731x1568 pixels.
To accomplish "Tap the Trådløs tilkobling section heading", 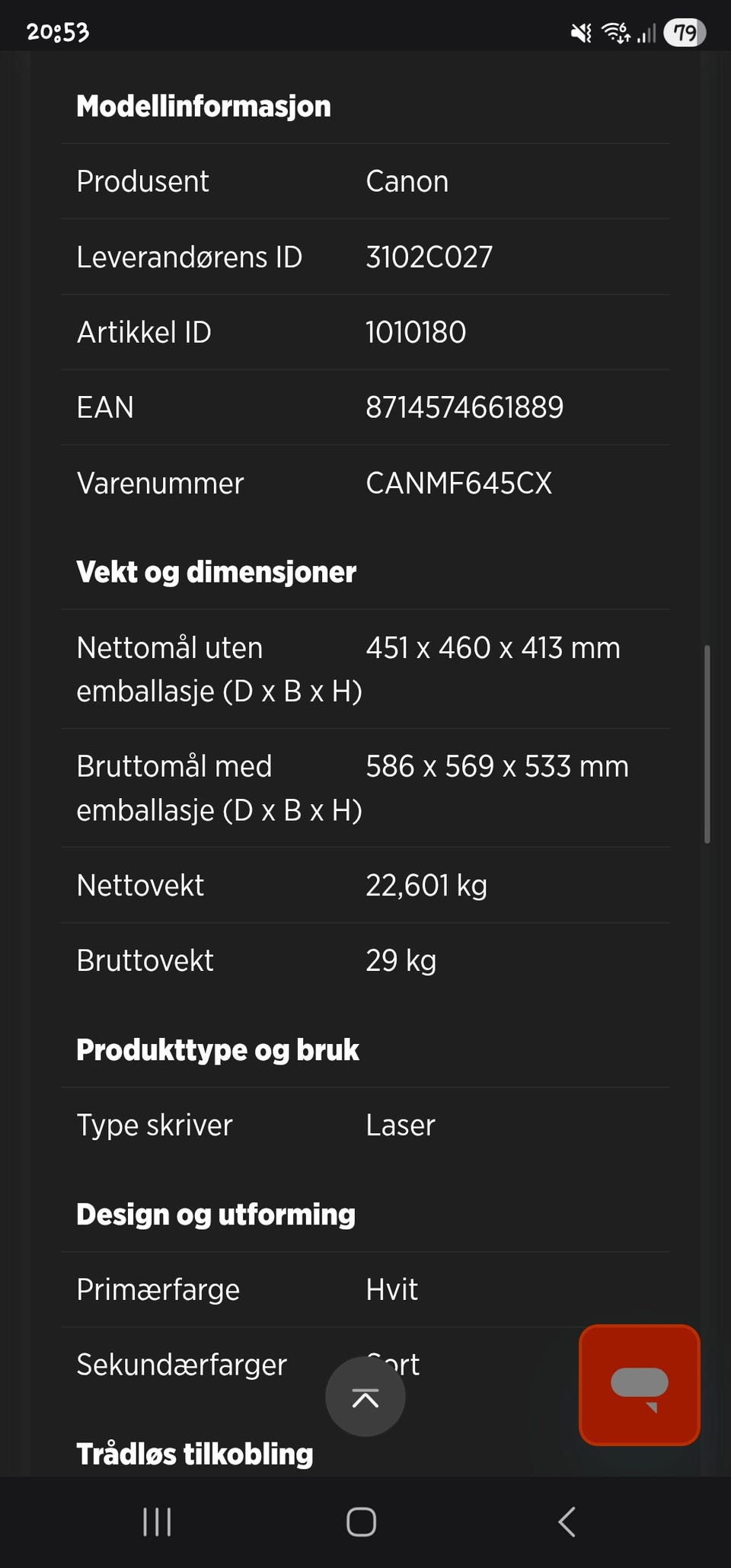I will (x=195, y=1454).
